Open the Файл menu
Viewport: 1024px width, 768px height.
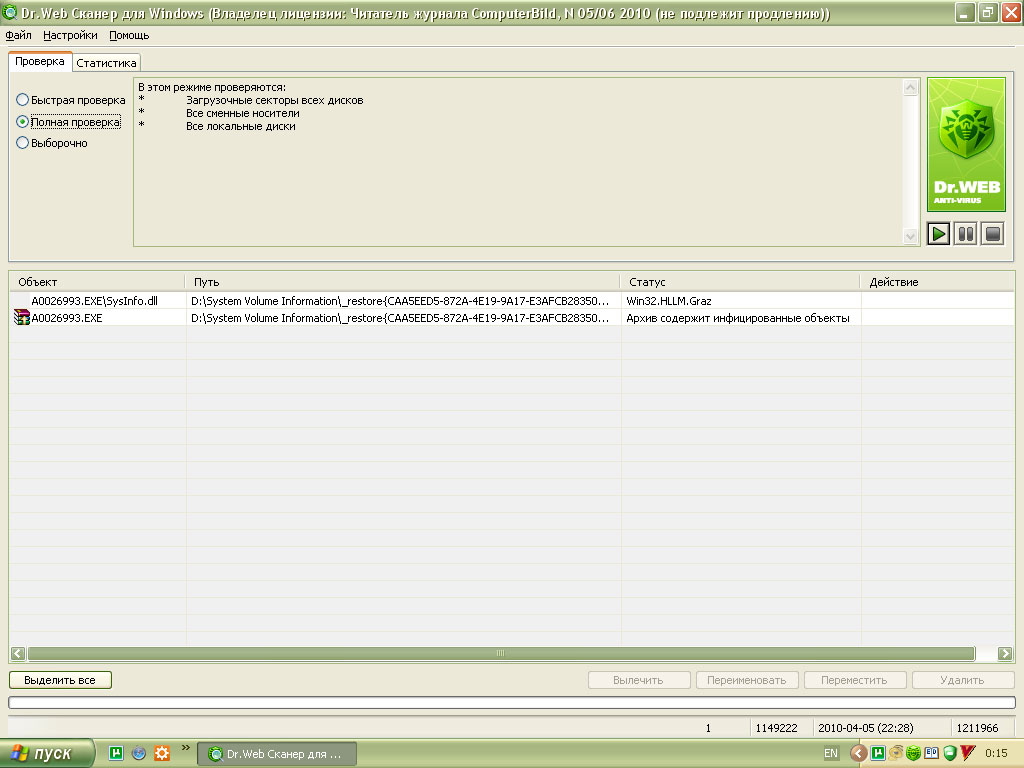[18, 35]
